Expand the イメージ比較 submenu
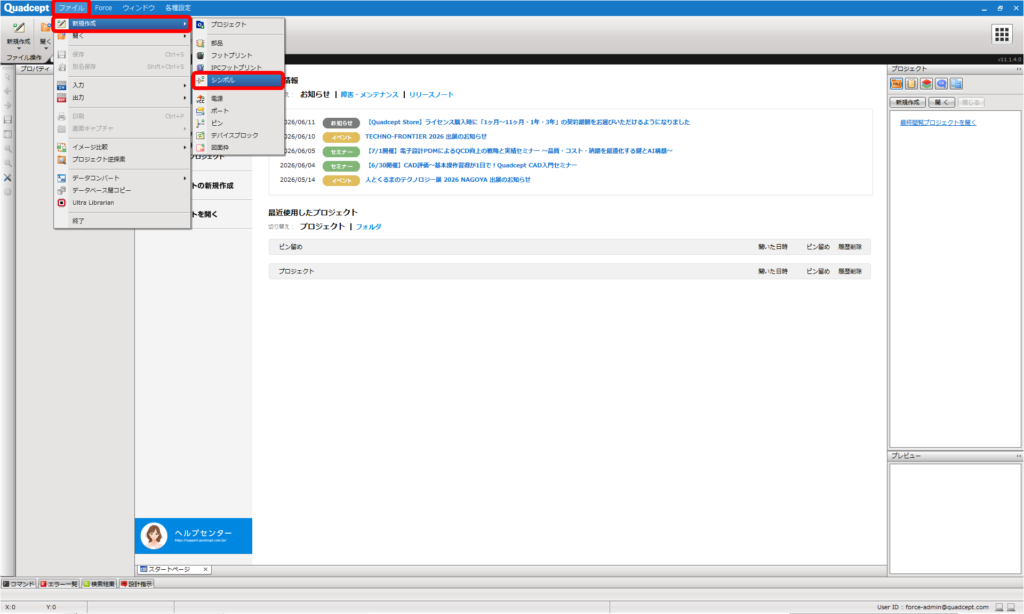This screenshot has width=1024, height=614. point(122,147)
